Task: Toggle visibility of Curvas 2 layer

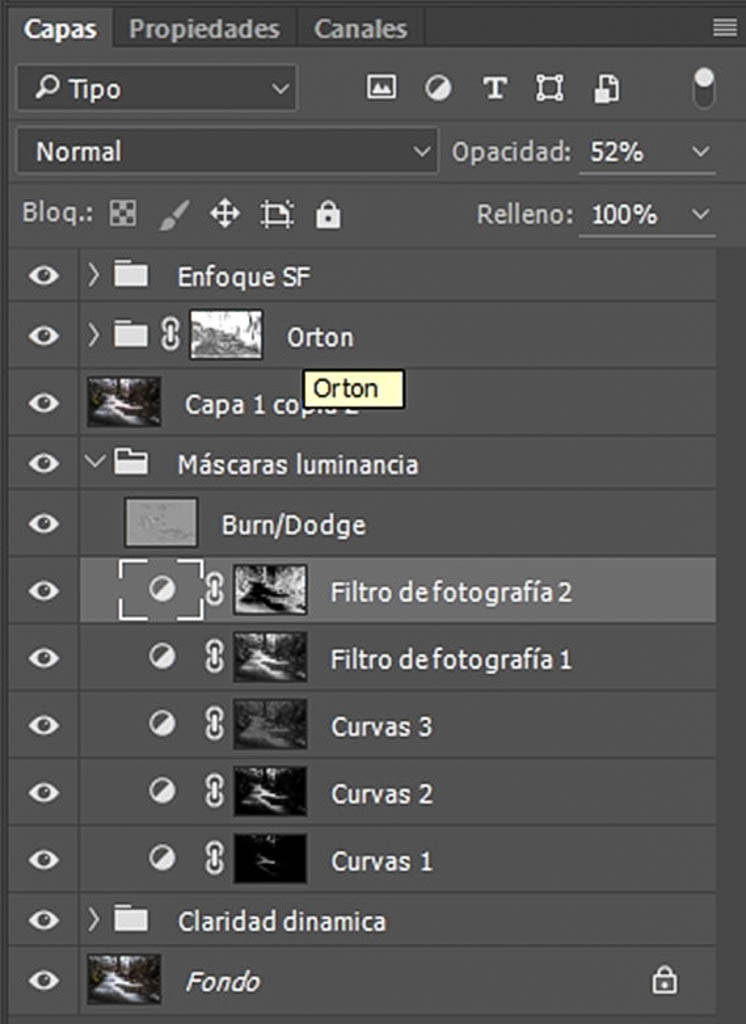Action: [43, 793]
